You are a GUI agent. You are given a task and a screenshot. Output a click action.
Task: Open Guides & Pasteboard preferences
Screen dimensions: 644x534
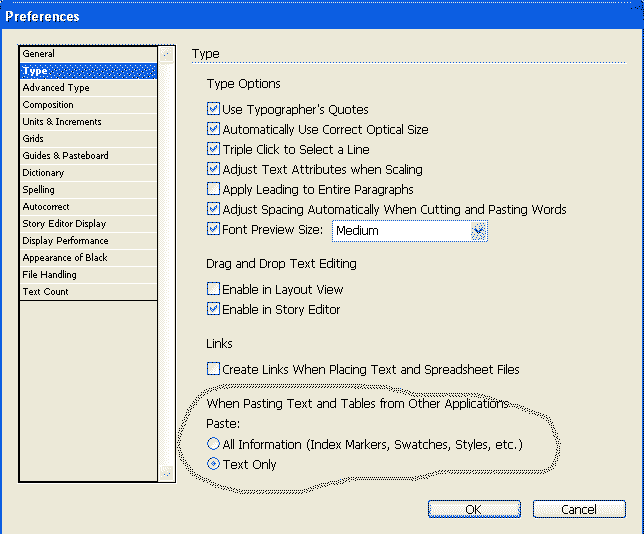(x=88, y=156)
